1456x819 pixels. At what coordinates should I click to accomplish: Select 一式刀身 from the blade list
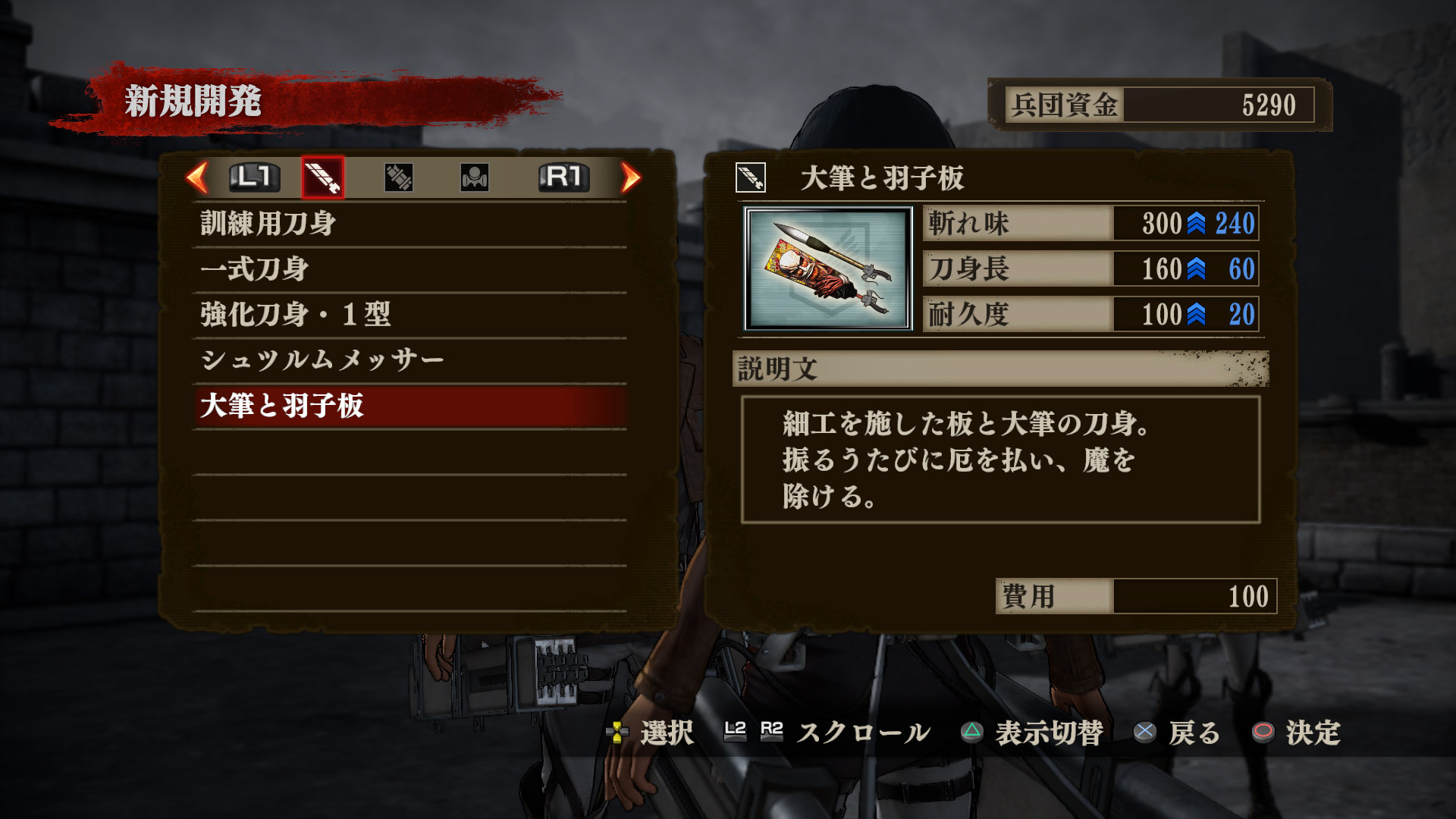click(409, 269)
